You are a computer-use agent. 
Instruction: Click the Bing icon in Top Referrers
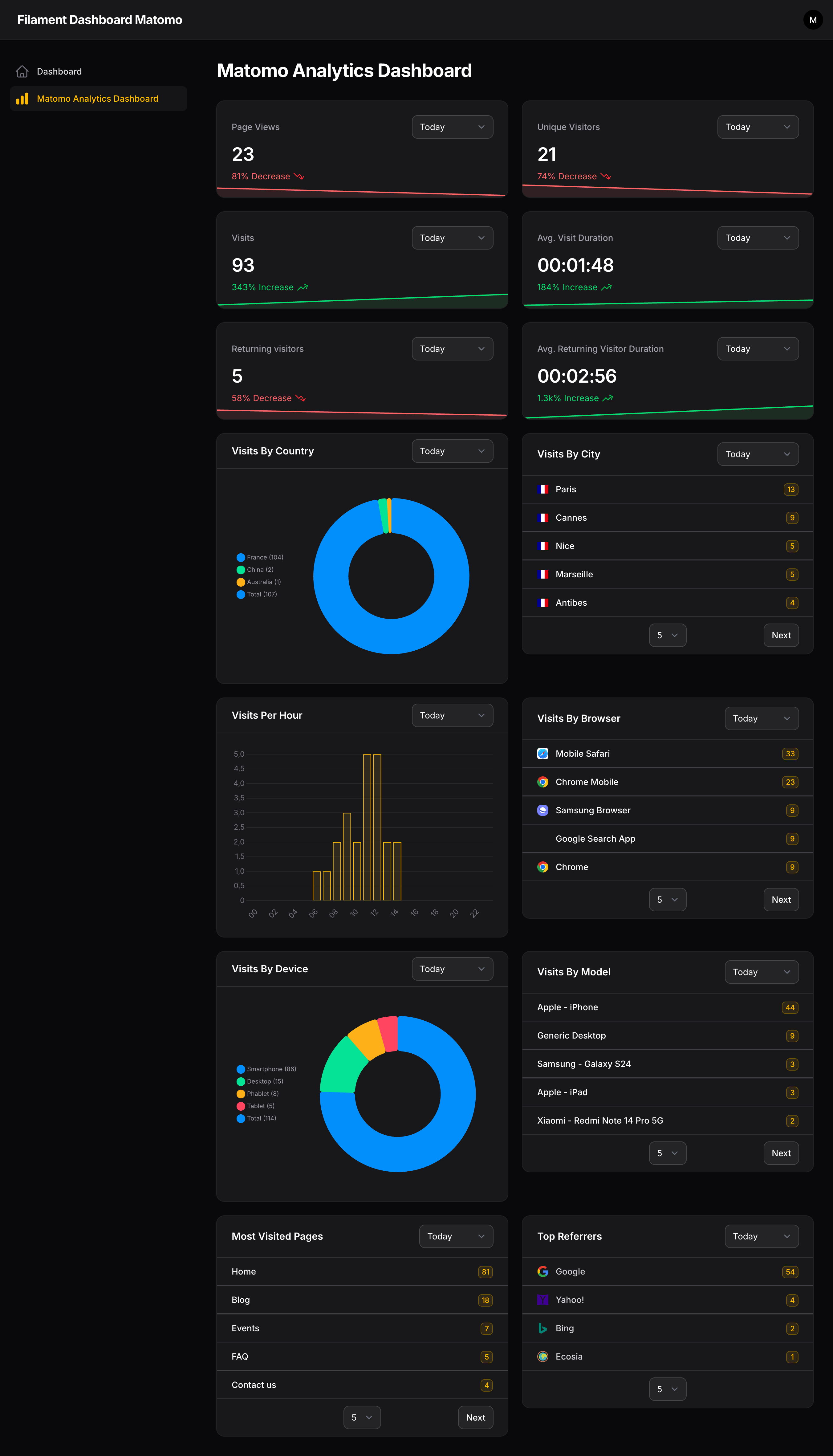[x=542, y=1328]
